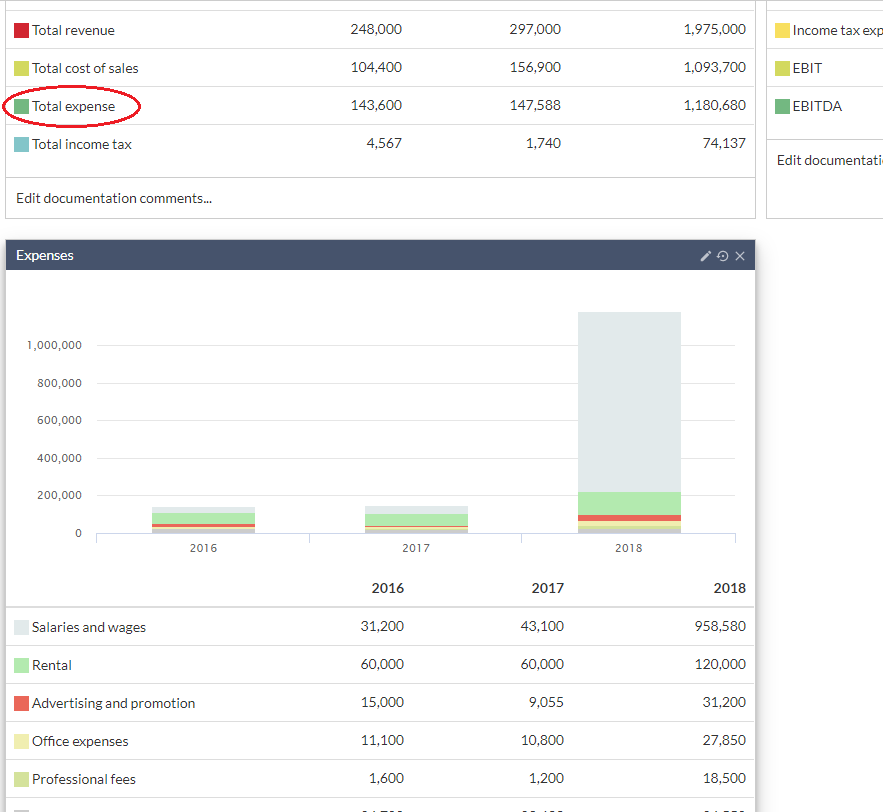Image resolution: width=883 pixels, height=812 pixels.
Task: Select the Professional fees row label
Action: point(84,779)
